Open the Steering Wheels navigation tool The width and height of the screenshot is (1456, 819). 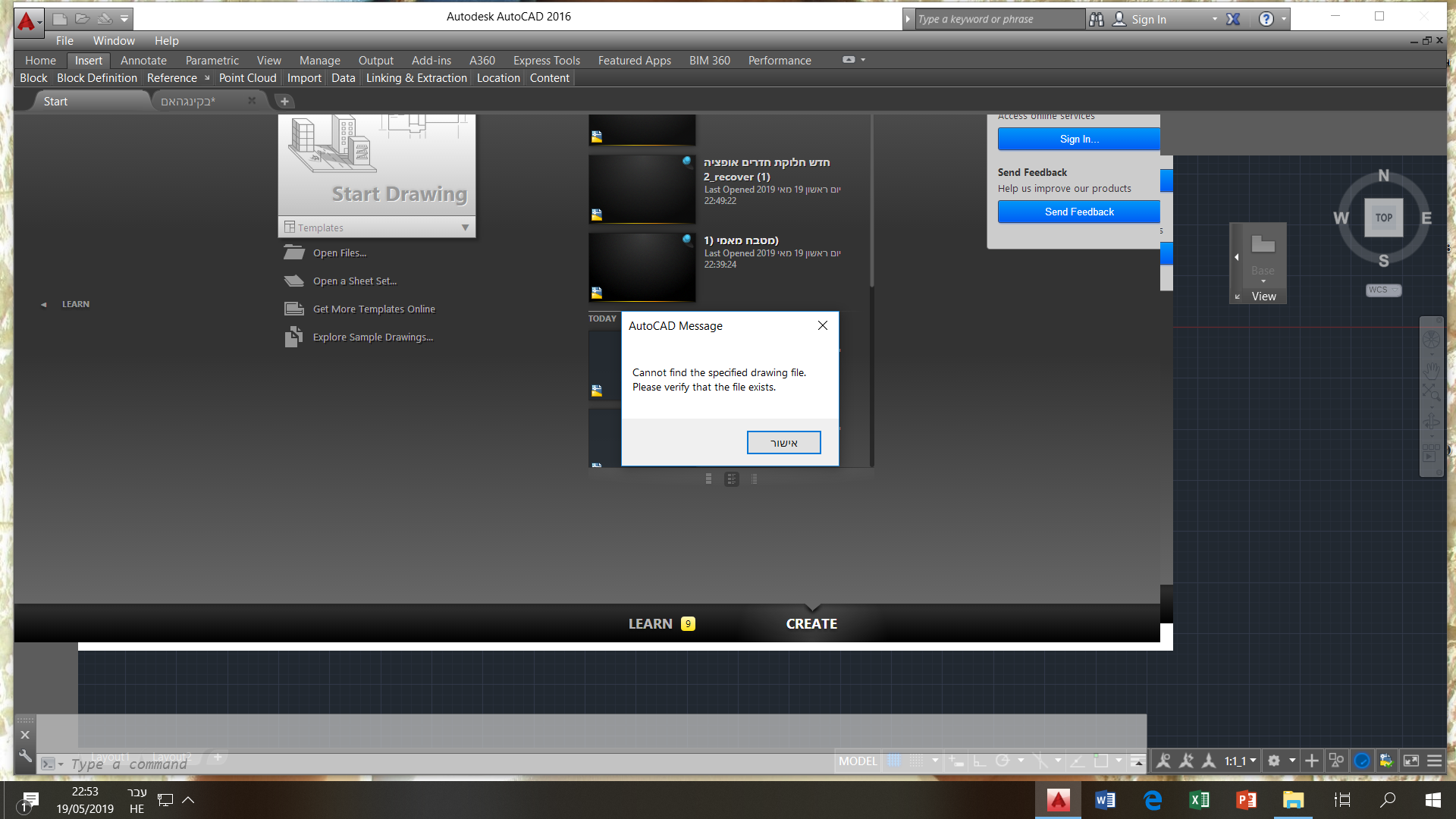pos(1432,339)
